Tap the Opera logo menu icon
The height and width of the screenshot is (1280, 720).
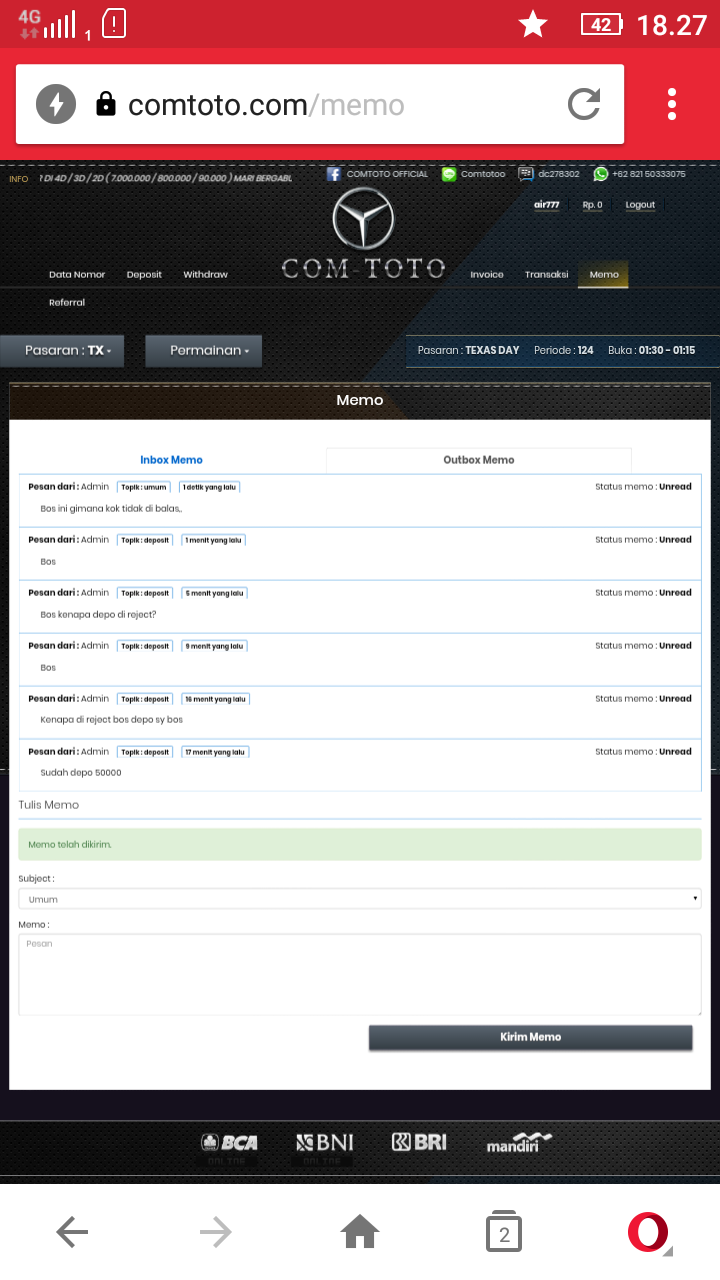[648, 1232]
